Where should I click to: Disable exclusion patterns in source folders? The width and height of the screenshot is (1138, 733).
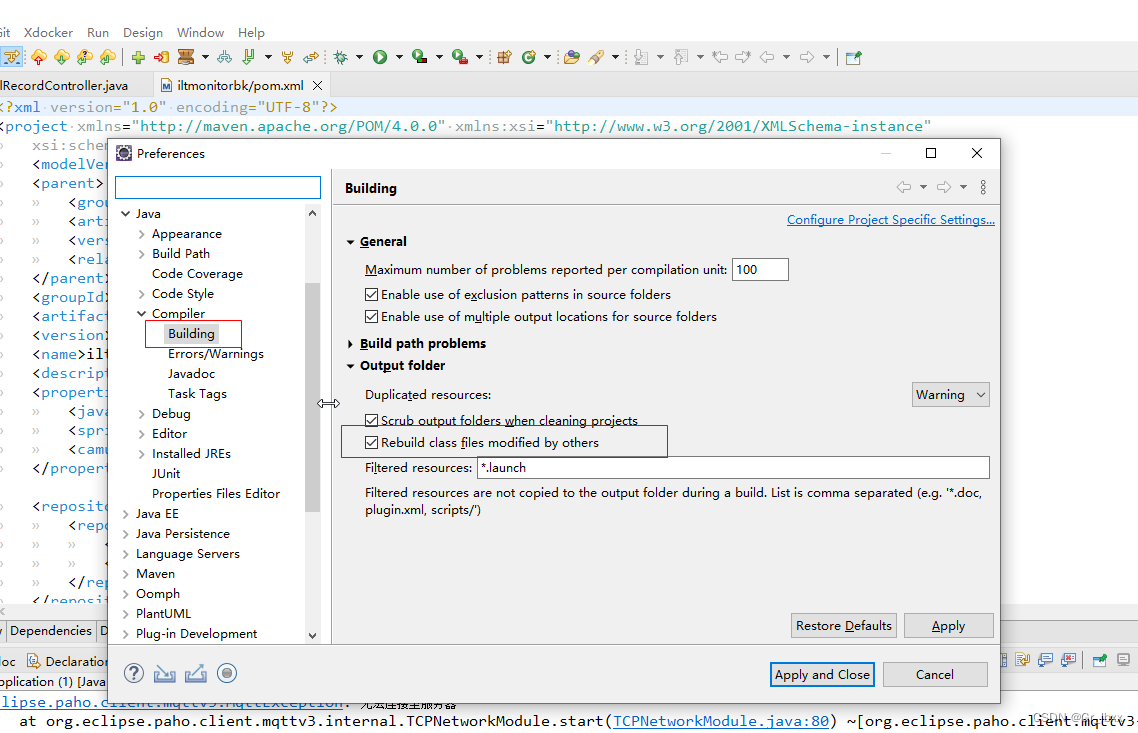(373, 294)
